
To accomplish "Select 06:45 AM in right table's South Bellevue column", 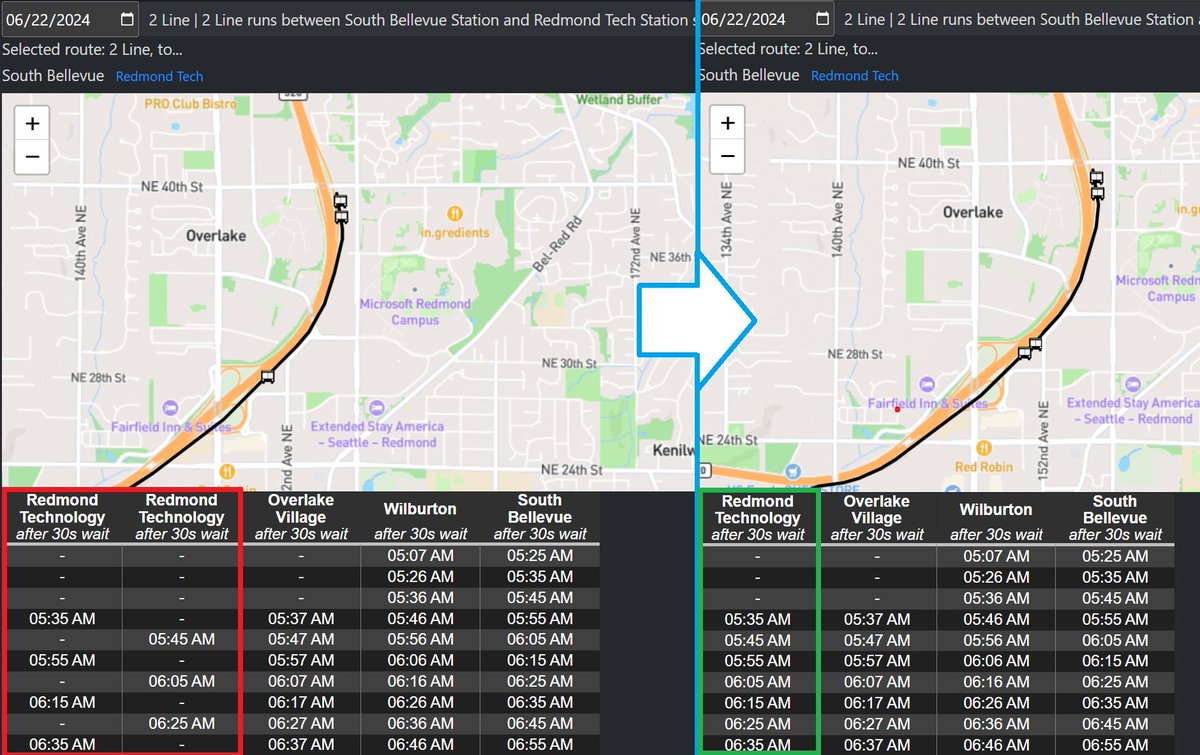I will [x=1115, y=723].
